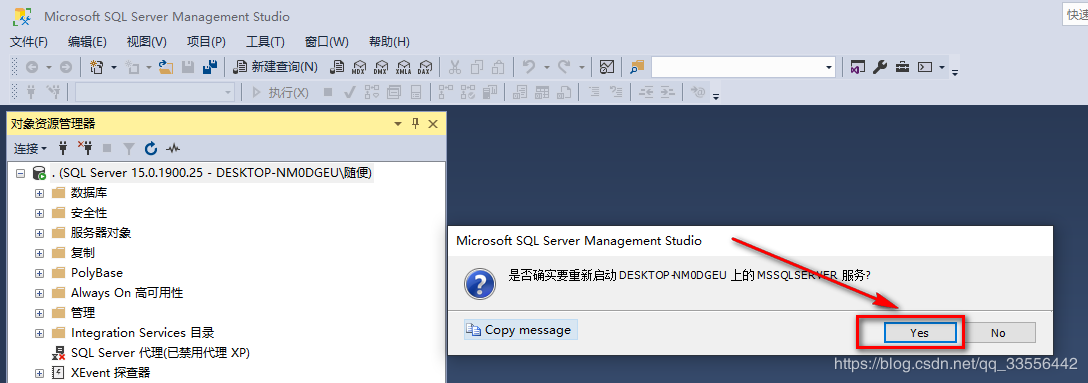Image resolution: width=1088 pixels, height=383 pixels.
Task: Expand the 复制 folder
Action: 40,253
